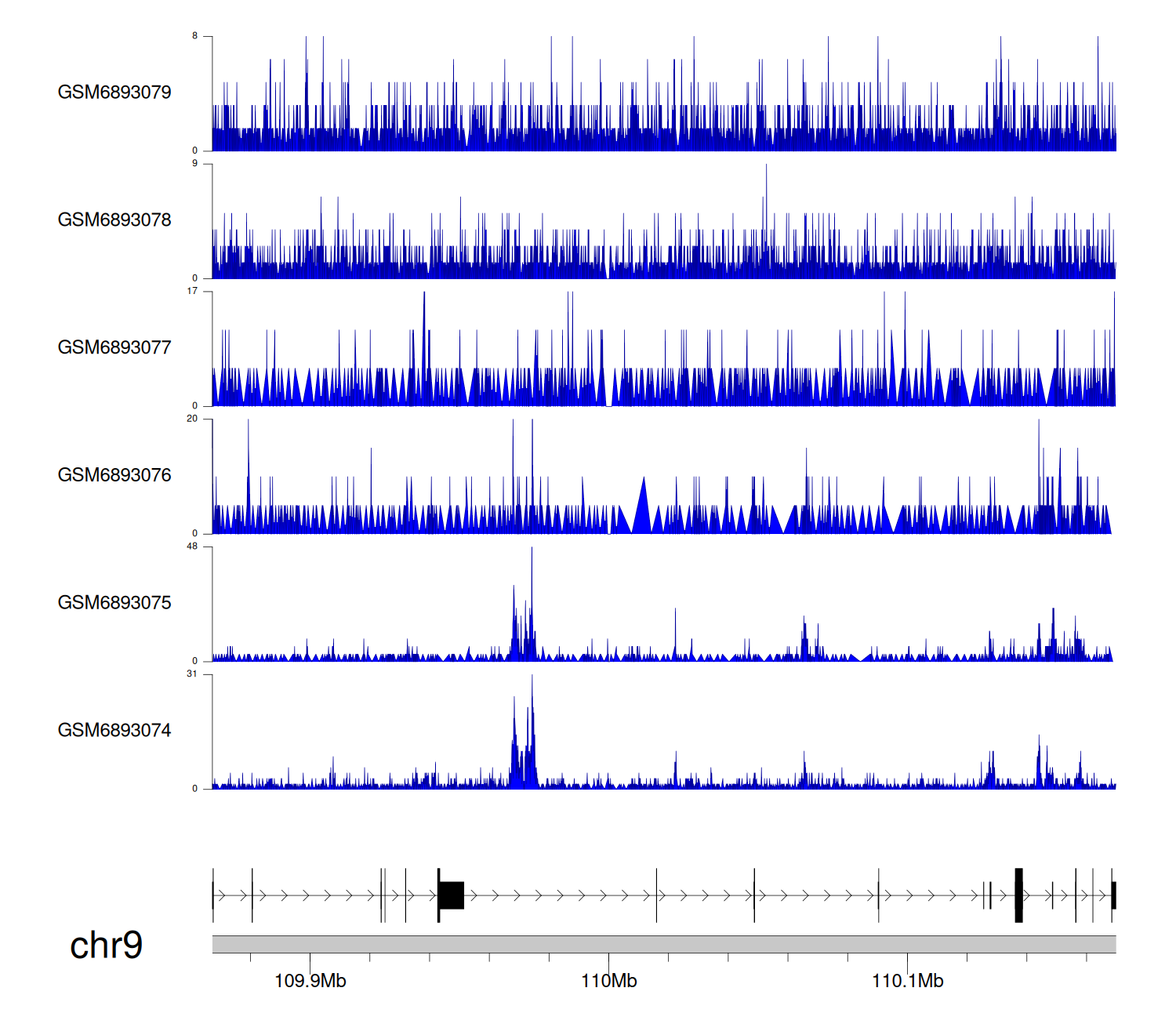Click the GSM6893079 track label

coord(114,92)
